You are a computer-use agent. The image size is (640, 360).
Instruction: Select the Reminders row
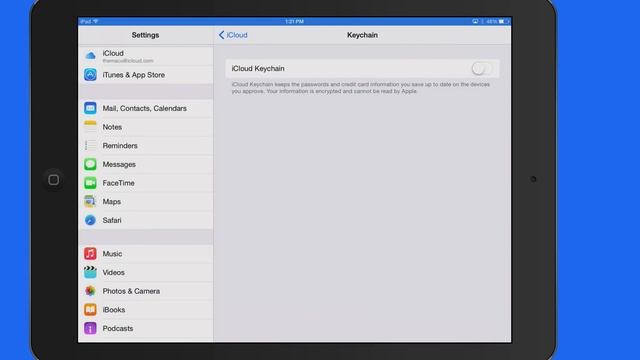coord(145,145)
